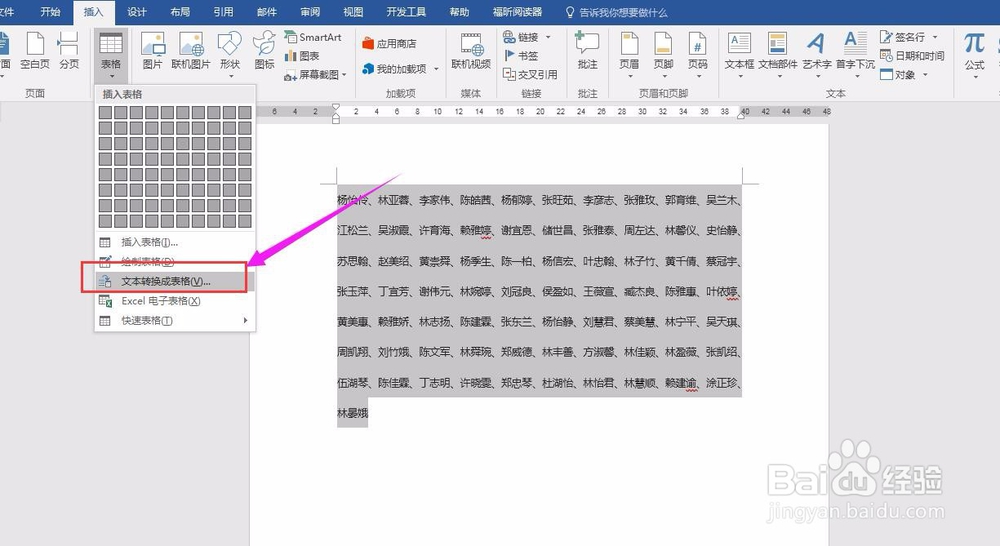Click the 链接 link button
This screenshot has width=1000, height=546.
[521, 37]
